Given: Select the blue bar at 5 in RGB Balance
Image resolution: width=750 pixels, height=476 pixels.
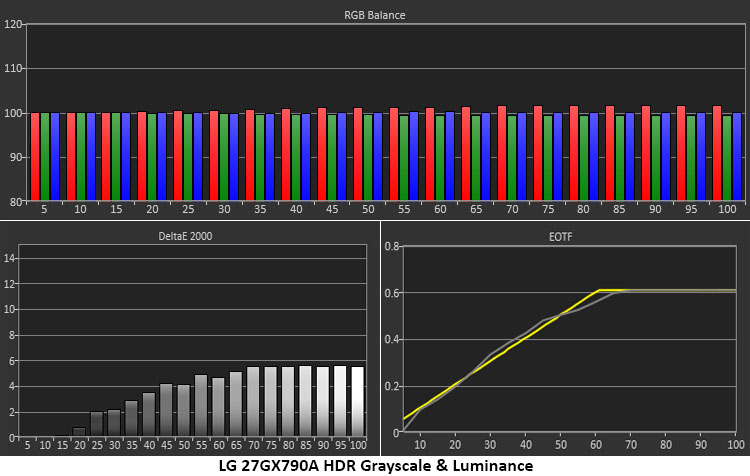Looking at the screenshot, I should tap(55, 156).
